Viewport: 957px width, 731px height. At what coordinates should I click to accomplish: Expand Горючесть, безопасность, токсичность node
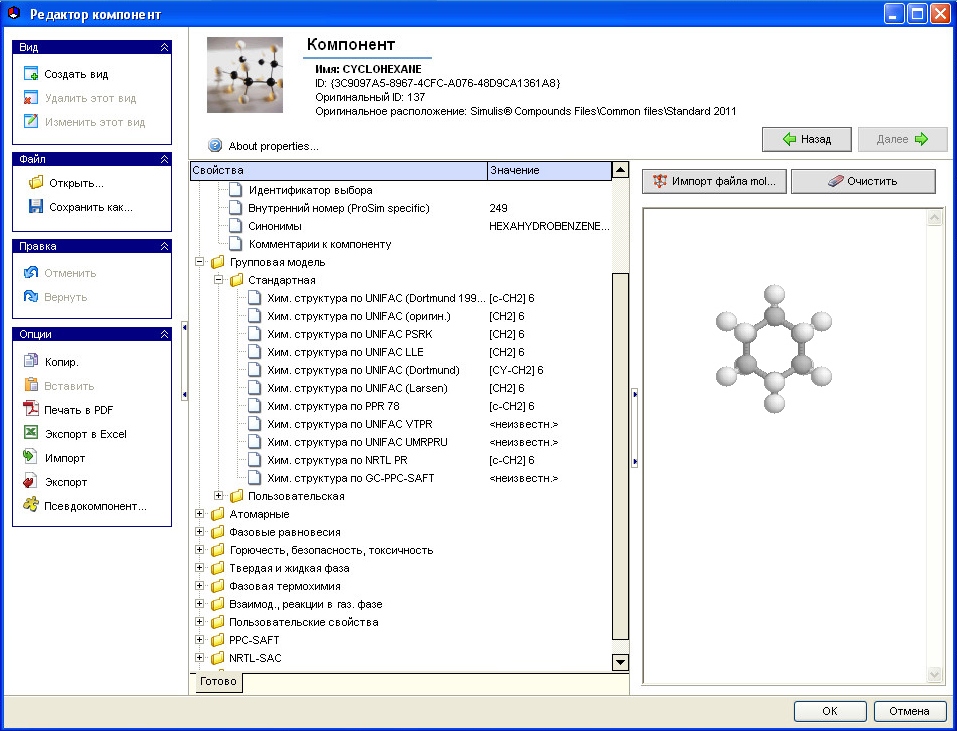tap(200, 550)
